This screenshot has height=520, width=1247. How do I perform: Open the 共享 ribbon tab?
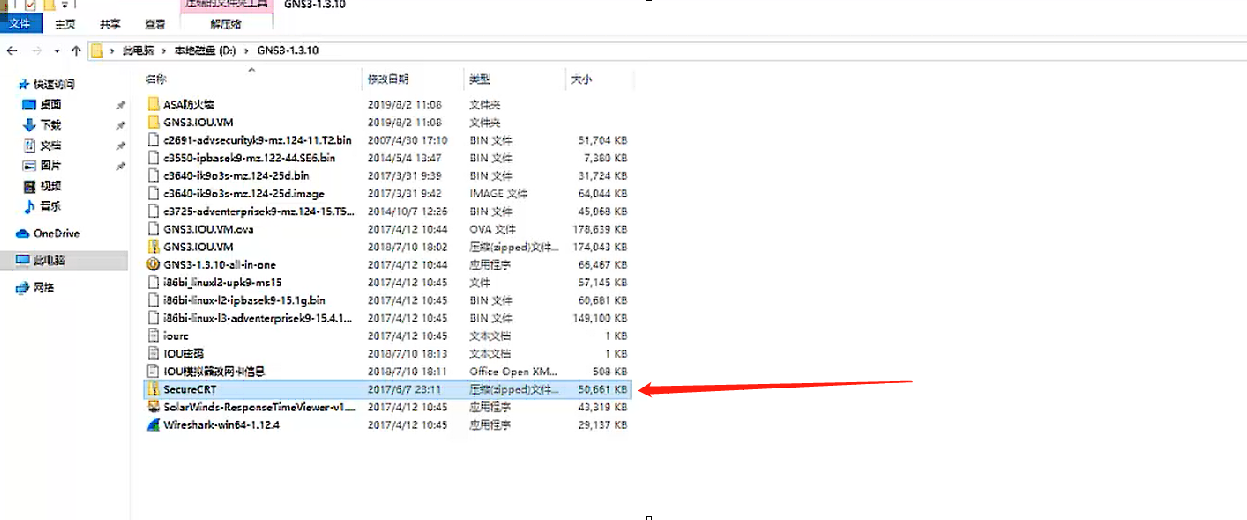(x=110, y=23)
